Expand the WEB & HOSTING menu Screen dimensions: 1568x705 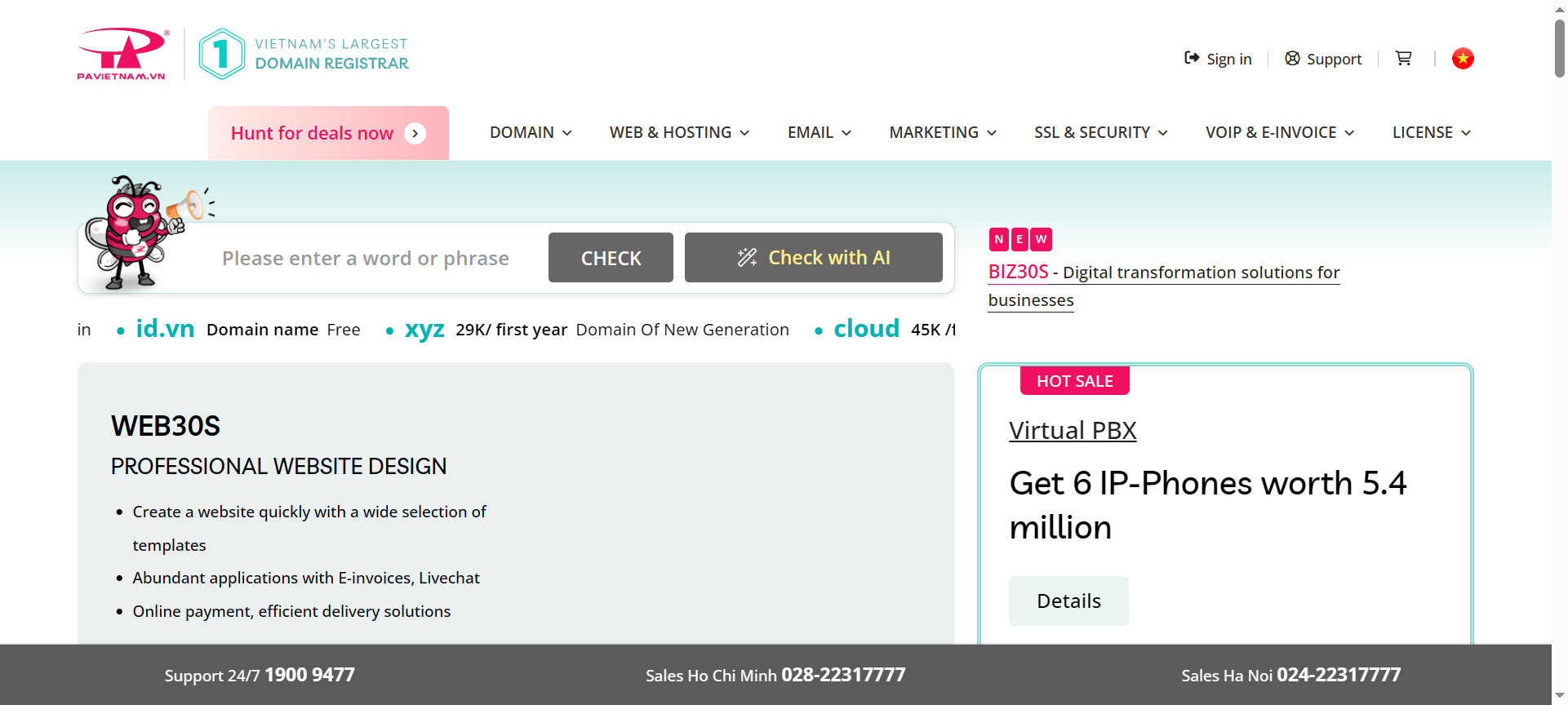[x=679, y=132]
